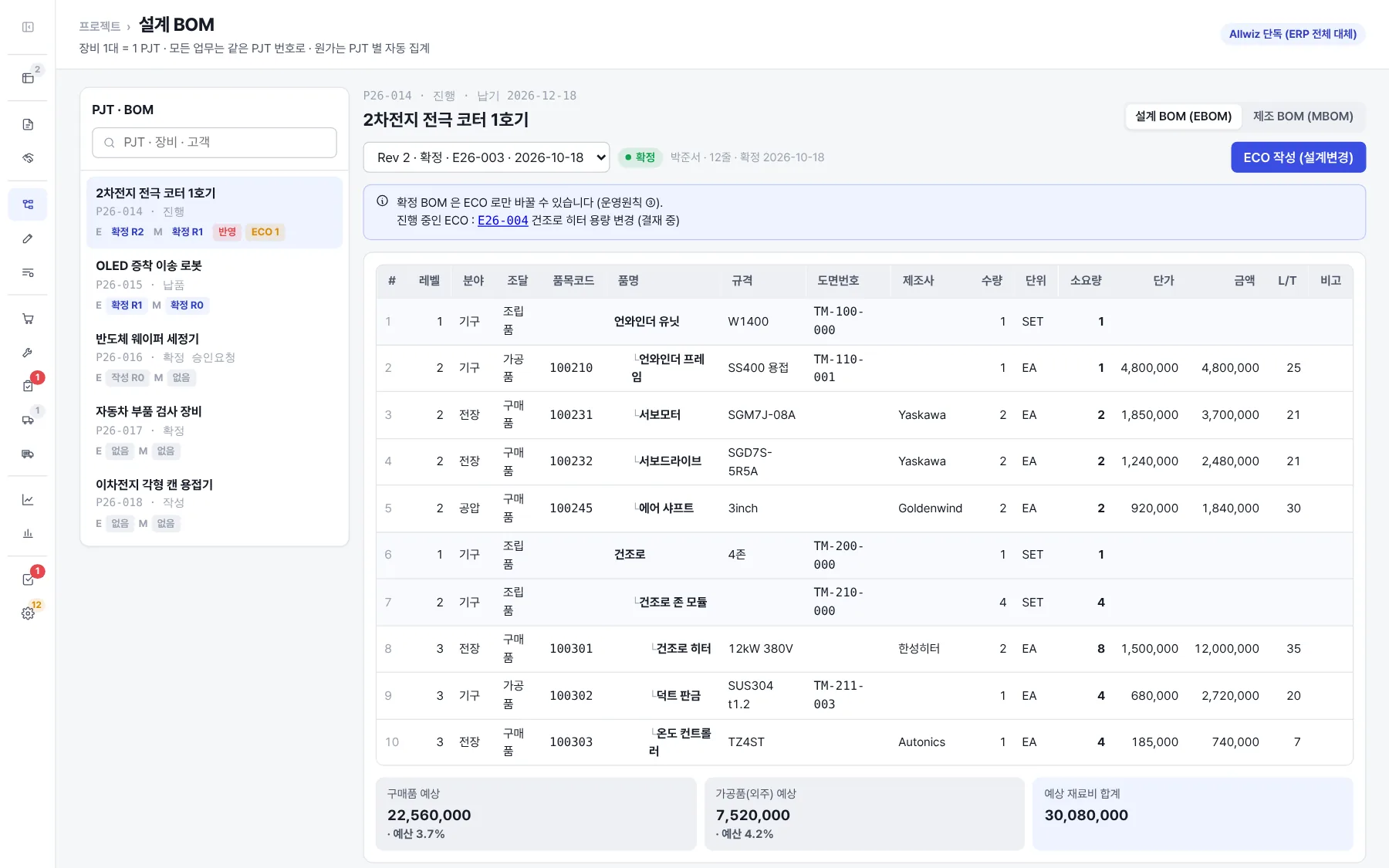The width and height of the screenshot is (1389, 868).
Task: Click the 30,080,000 material total value
Action: pos(1086,816)
